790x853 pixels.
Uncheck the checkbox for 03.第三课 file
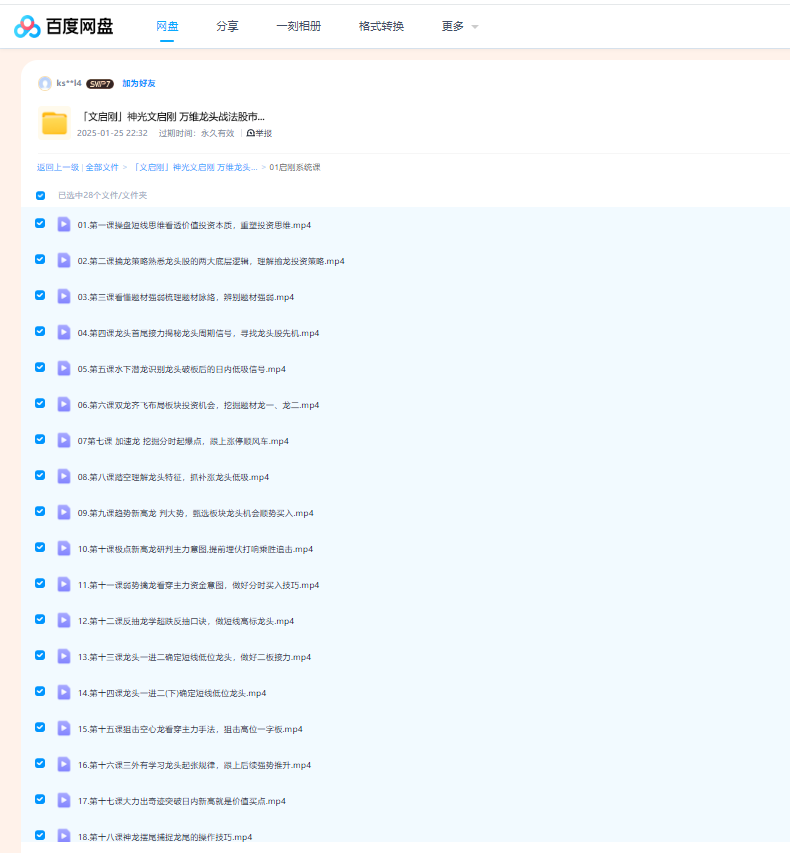pos(40,295)
